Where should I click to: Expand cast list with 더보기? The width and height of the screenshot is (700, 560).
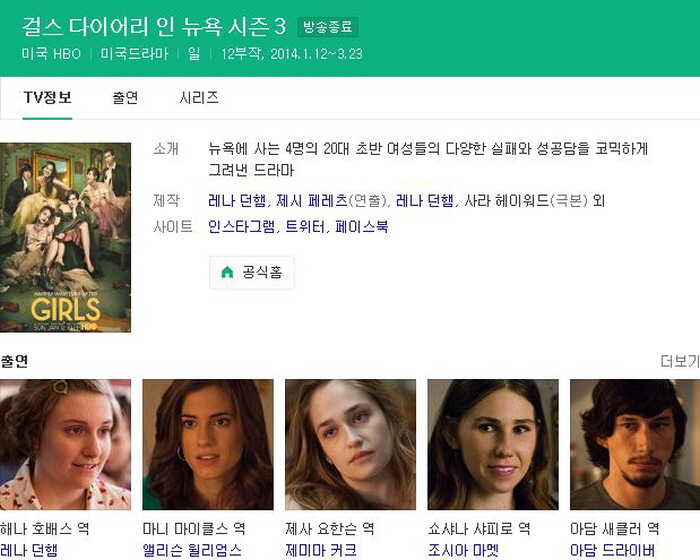click(x=679, y=361)
